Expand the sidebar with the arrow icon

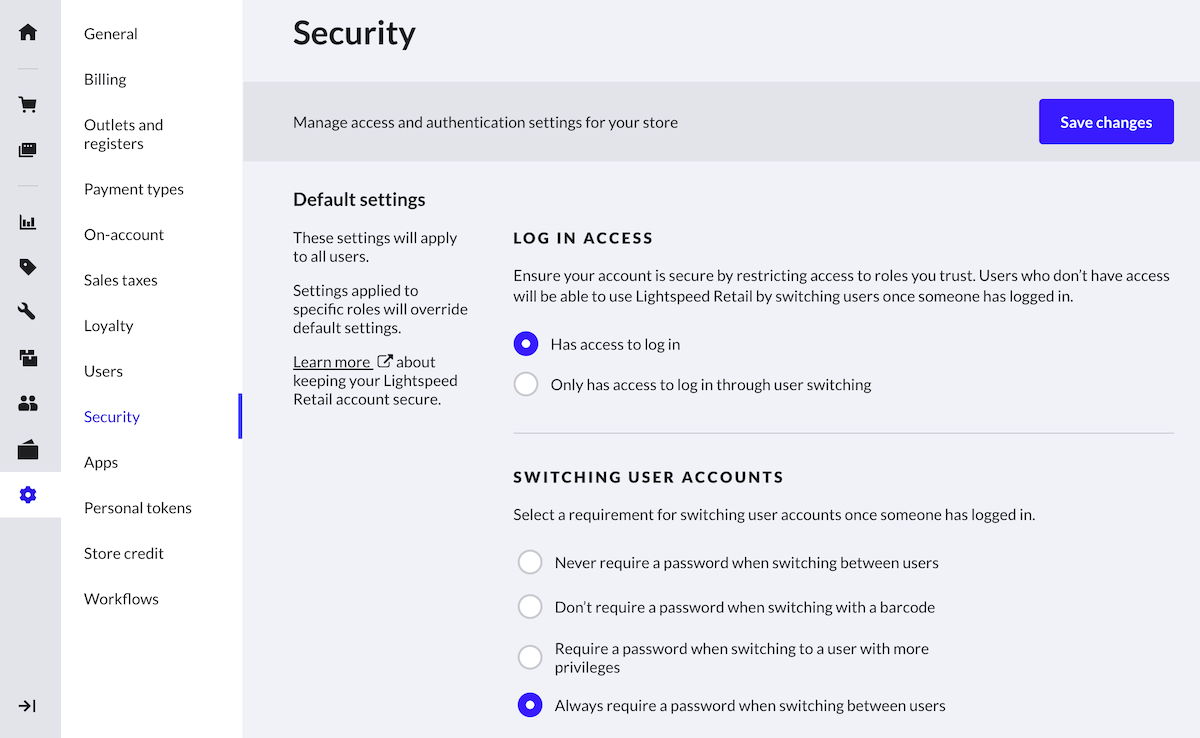tap(28, 706)
